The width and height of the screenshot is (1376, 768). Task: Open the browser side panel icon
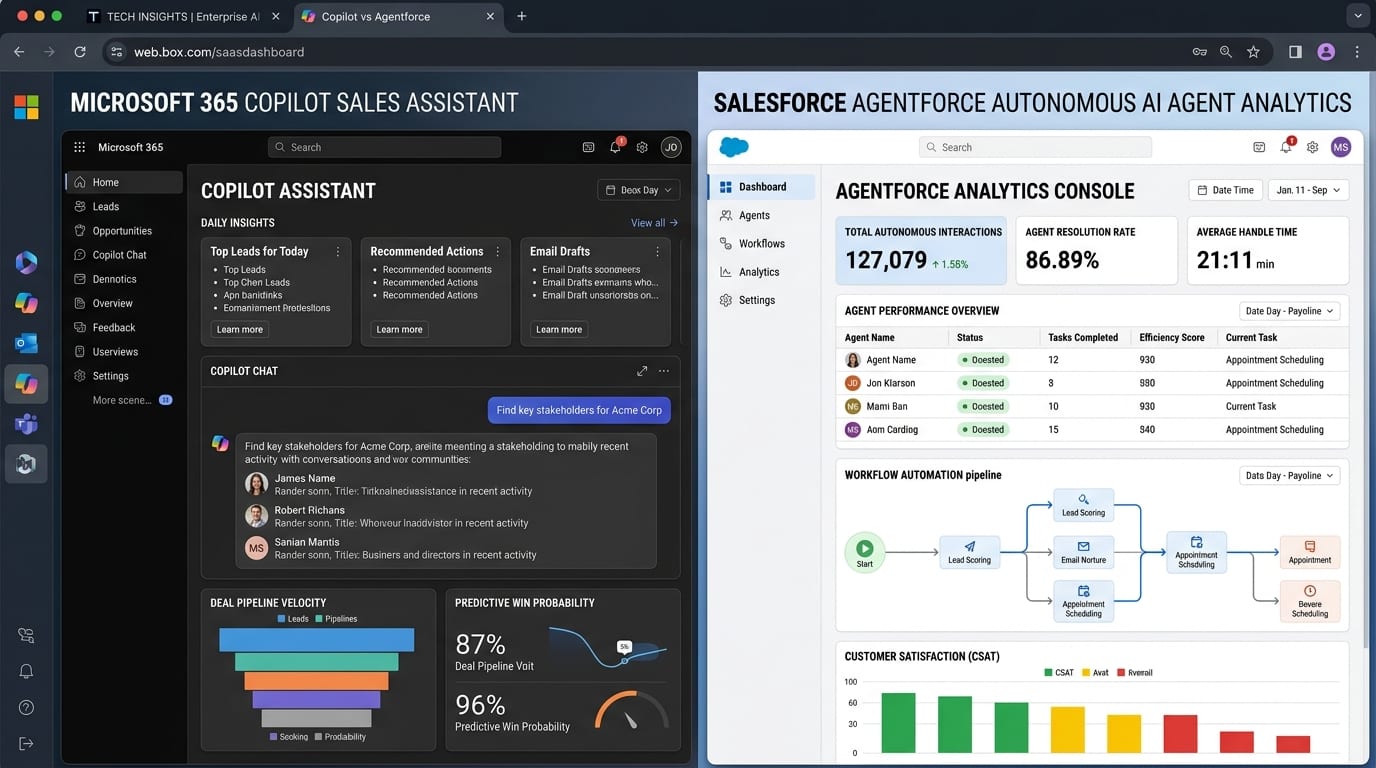pyautogui.click(x=1295, y=52)
